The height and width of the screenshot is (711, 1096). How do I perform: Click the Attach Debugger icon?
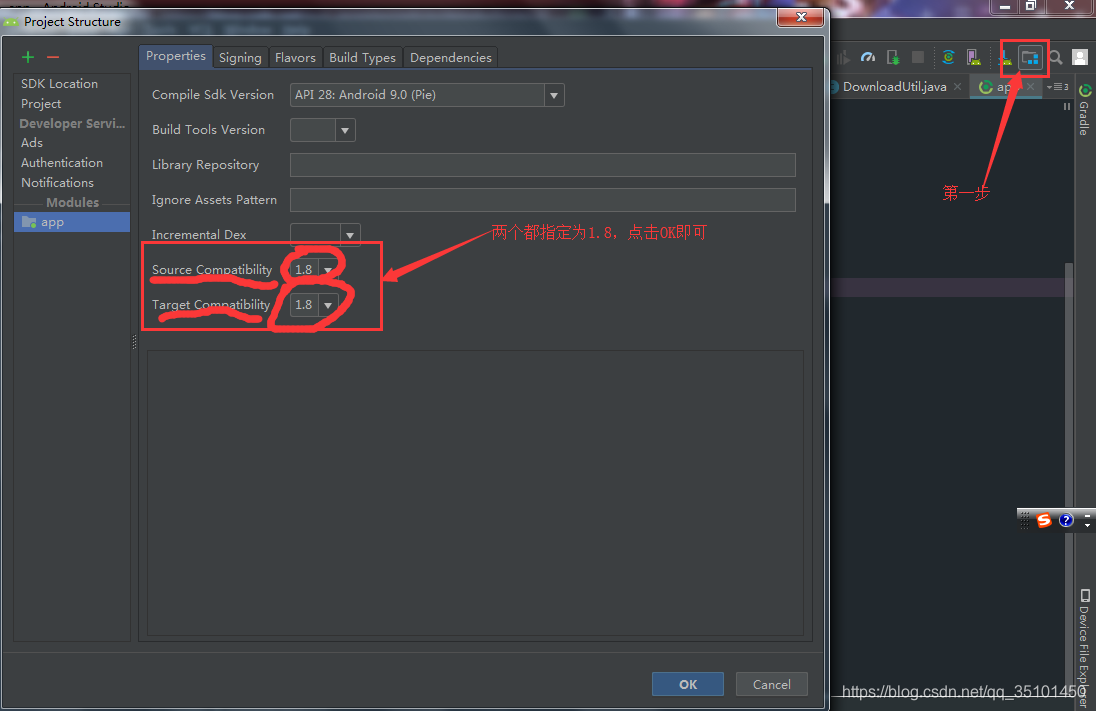[892, 57]
